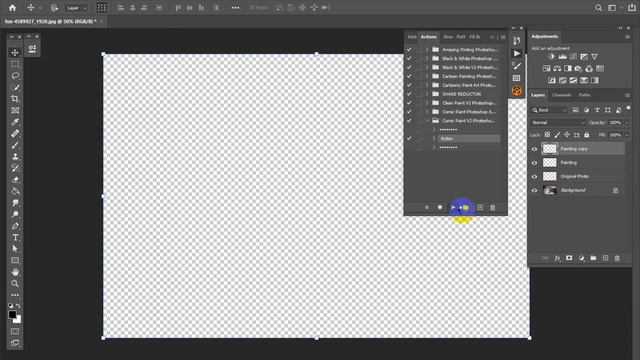Viewport: 640px width, 360px height.
Task: Create a new layer group
Action: pos(593,258)
